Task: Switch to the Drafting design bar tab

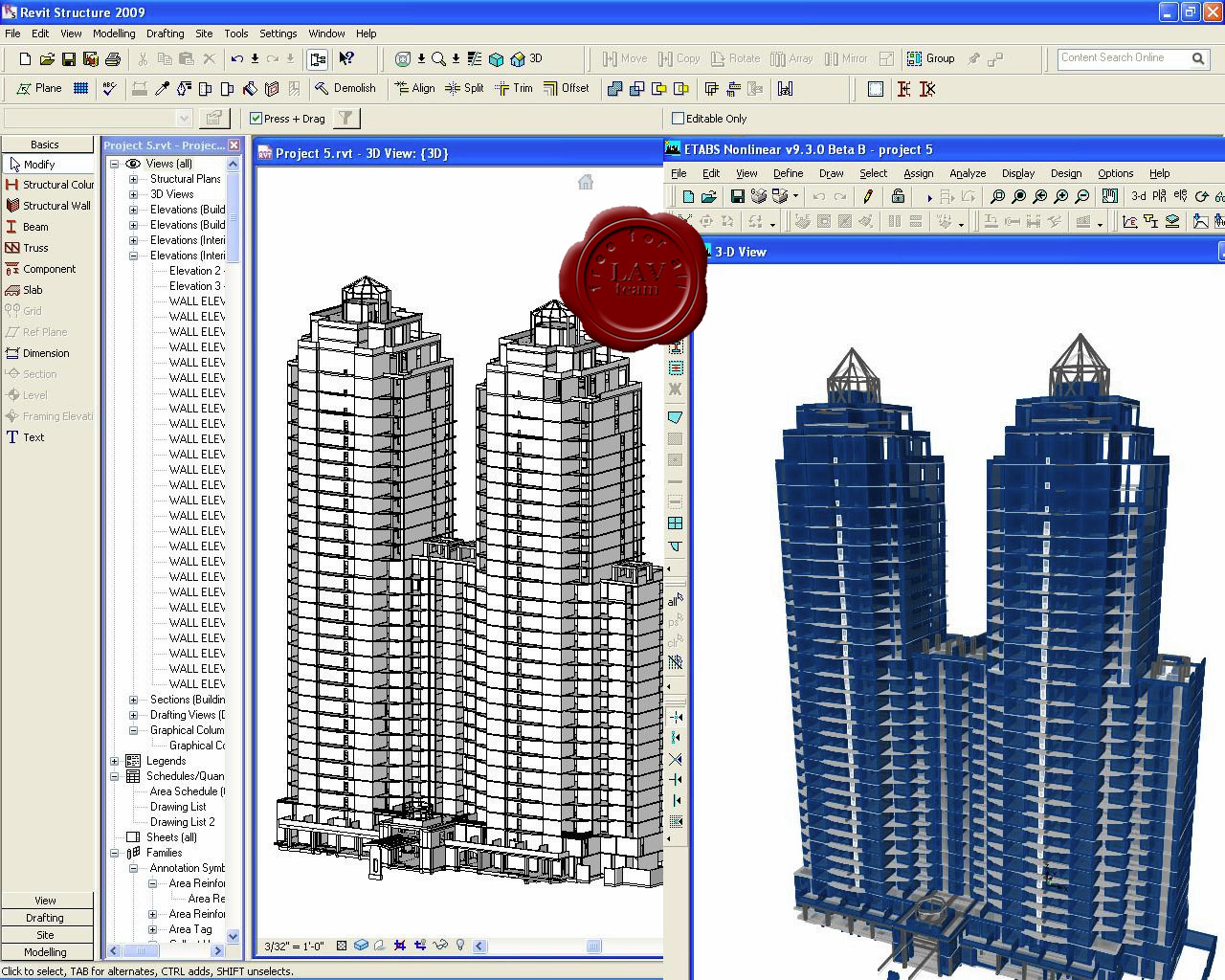Action: pos(48,918)
